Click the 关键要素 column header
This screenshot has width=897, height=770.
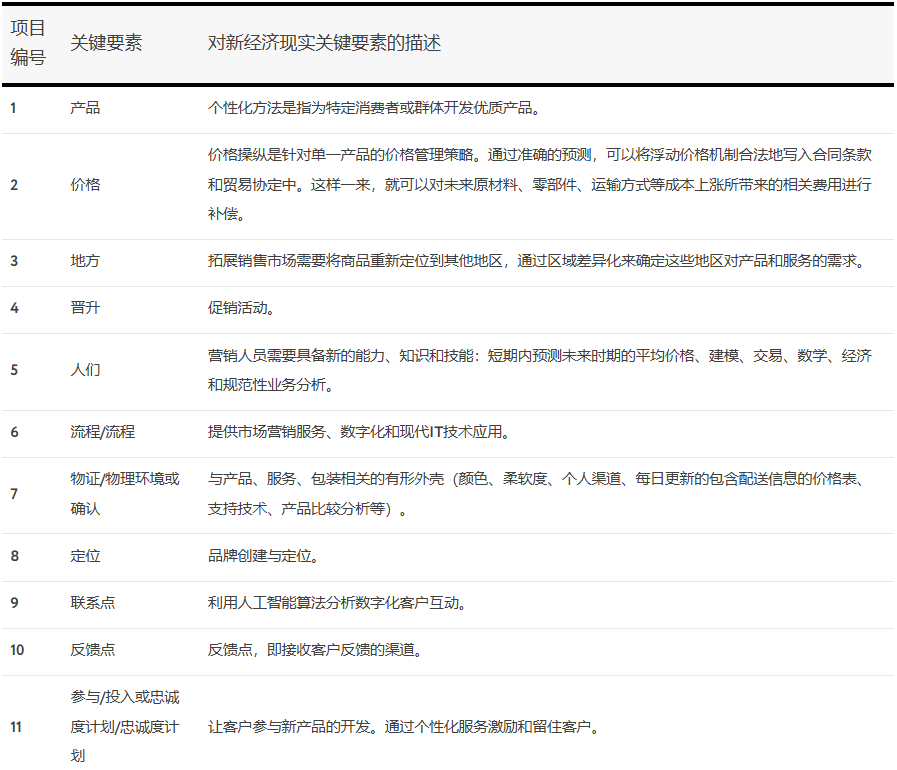(x=106, y=43)
